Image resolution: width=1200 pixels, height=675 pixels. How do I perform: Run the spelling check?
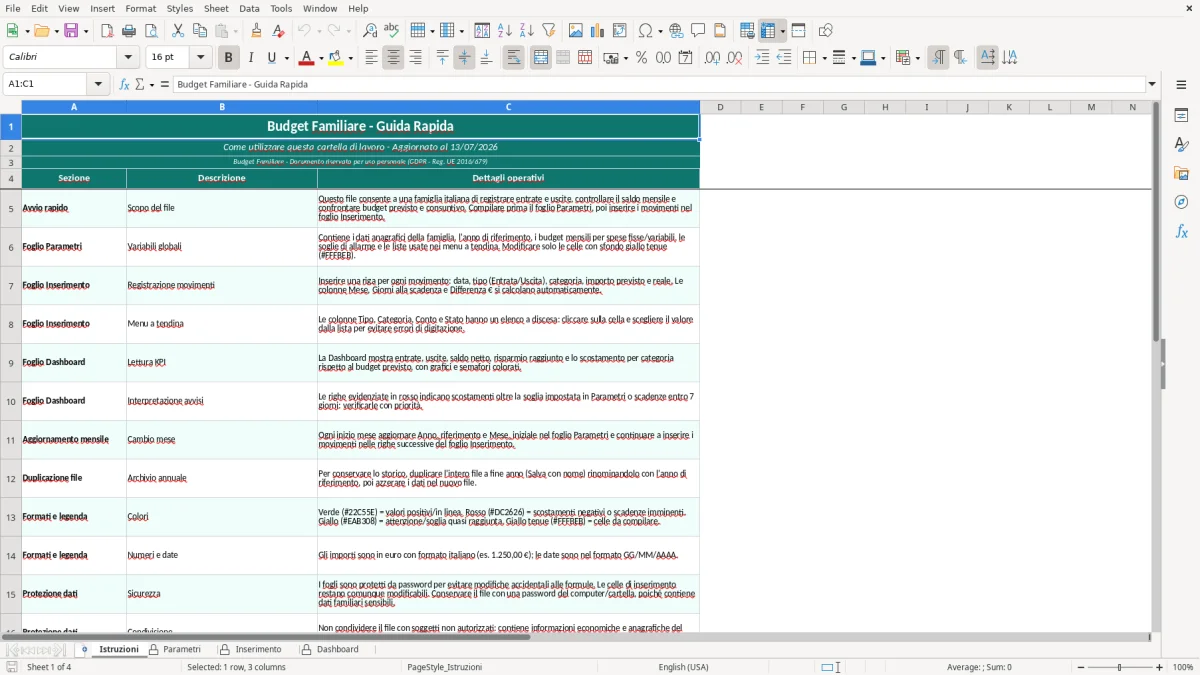pyautogui.click(x=392, y=31)
